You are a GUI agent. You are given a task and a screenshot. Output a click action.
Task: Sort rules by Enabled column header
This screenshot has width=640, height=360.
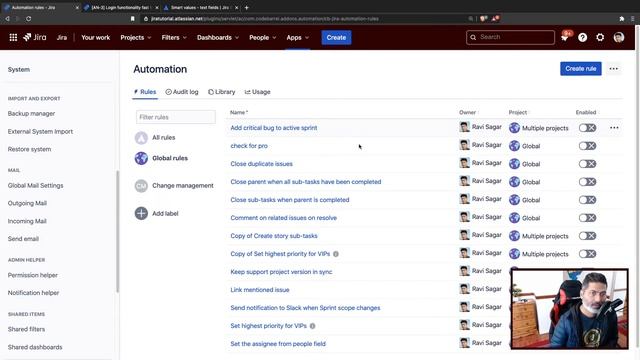587,112
